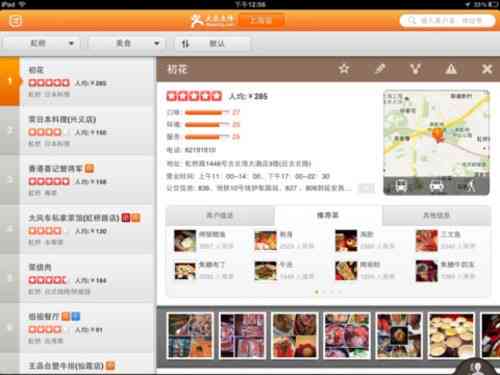Open the second listing, the Japanese restaurant (兴义店)
Image resolution: width=500 pixels, height=375 pixels.
point(77,131)
